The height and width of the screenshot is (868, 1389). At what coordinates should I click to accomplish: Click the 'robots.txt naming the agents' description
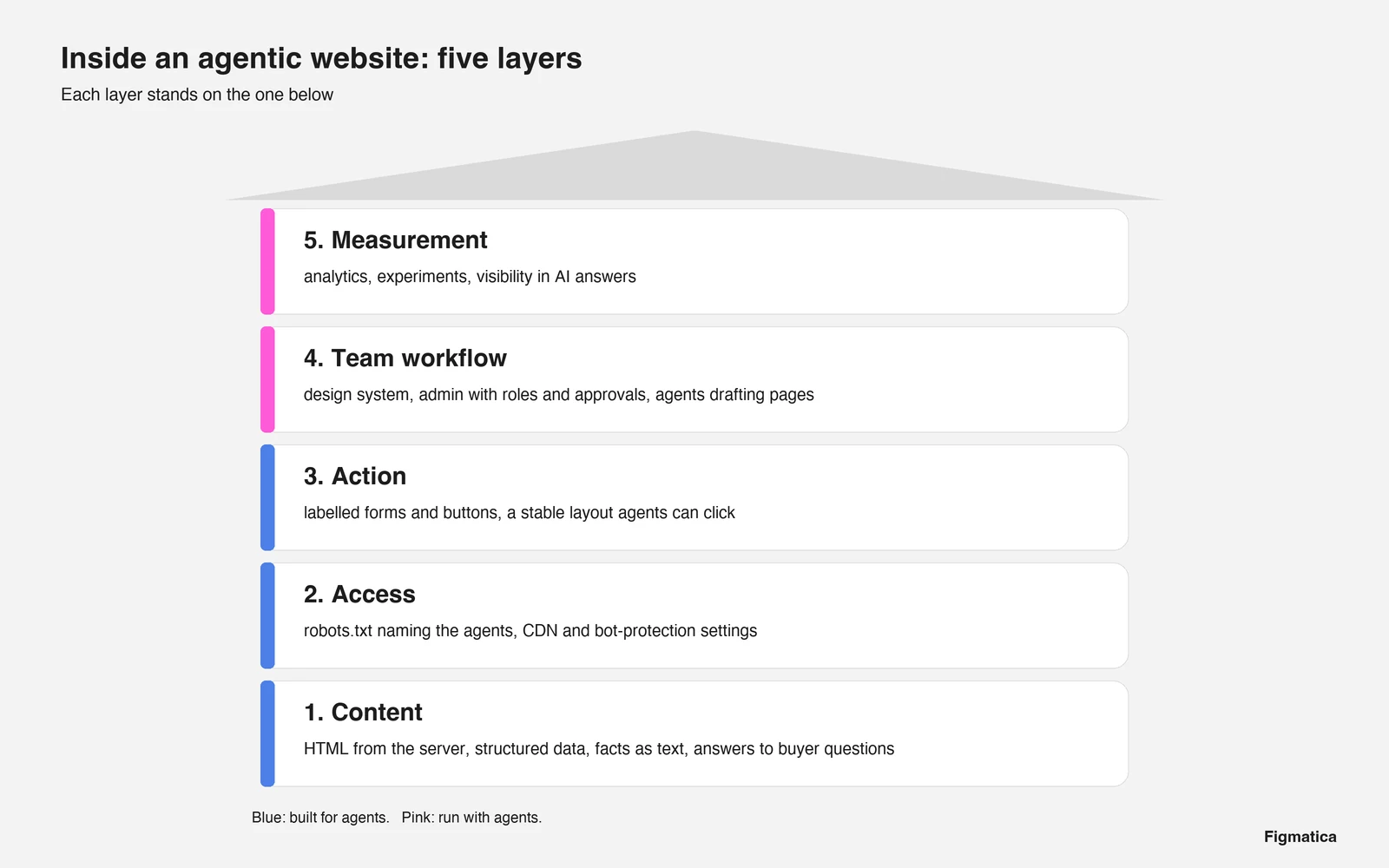530,631
